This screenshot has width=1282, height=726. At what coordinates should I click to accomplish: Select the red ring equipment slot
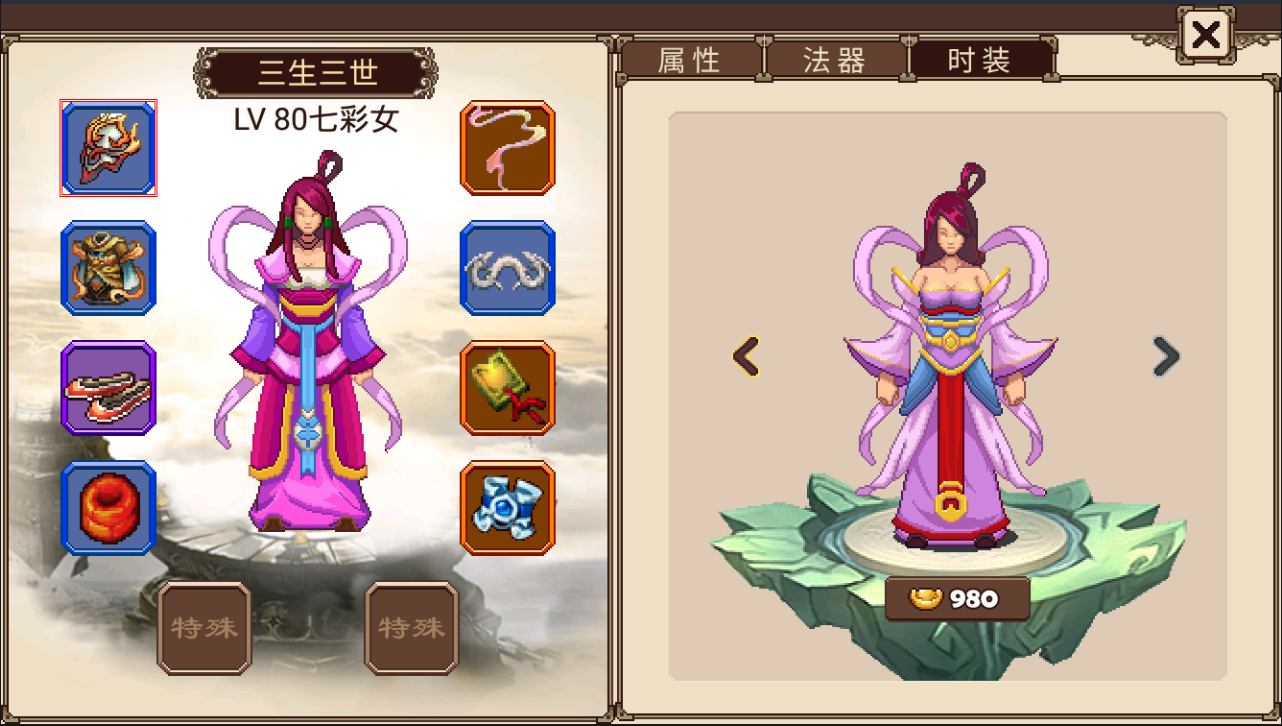(108, 508)
